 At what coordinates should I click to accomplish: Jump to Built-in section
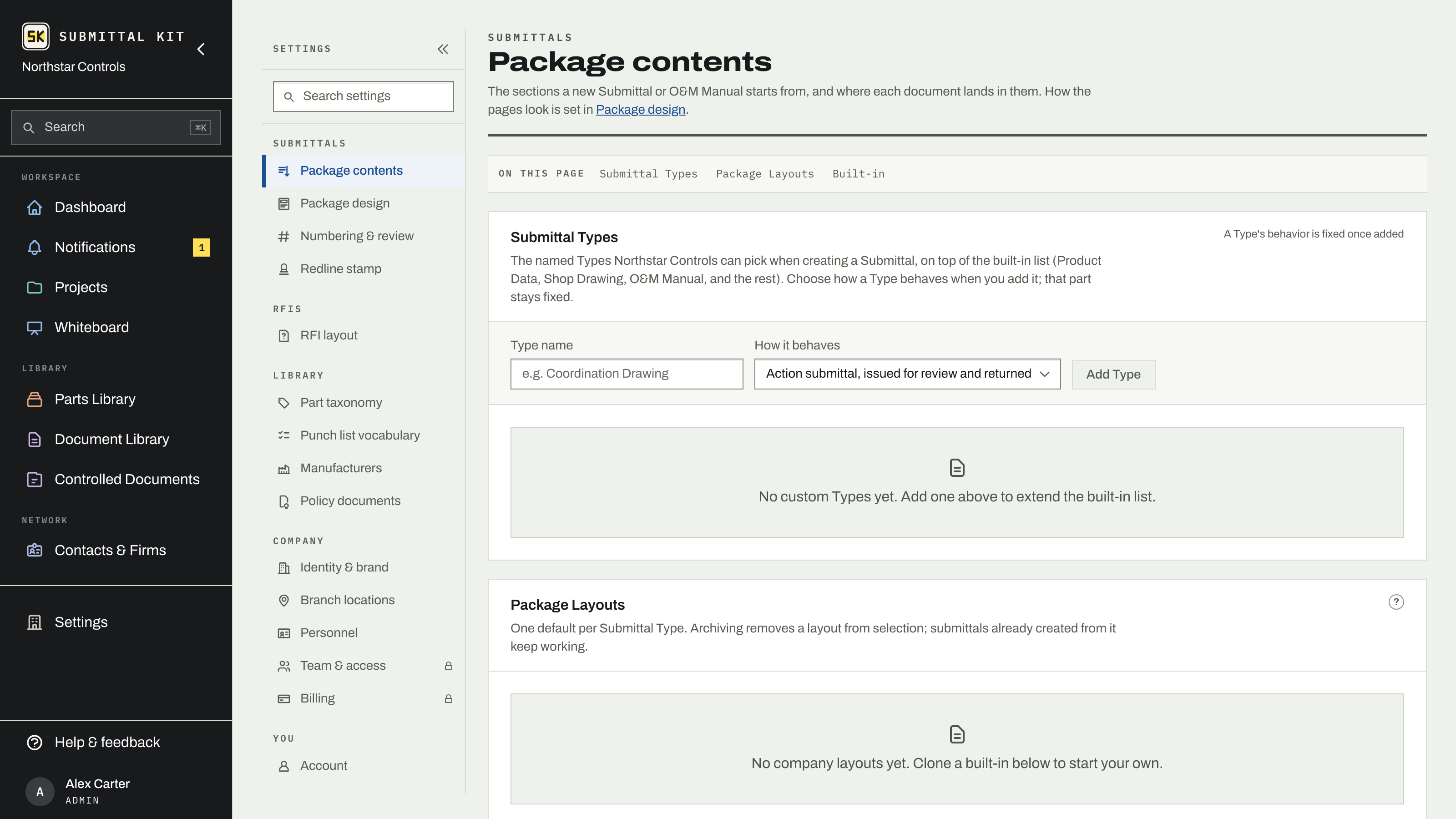(x=858, y=174)
